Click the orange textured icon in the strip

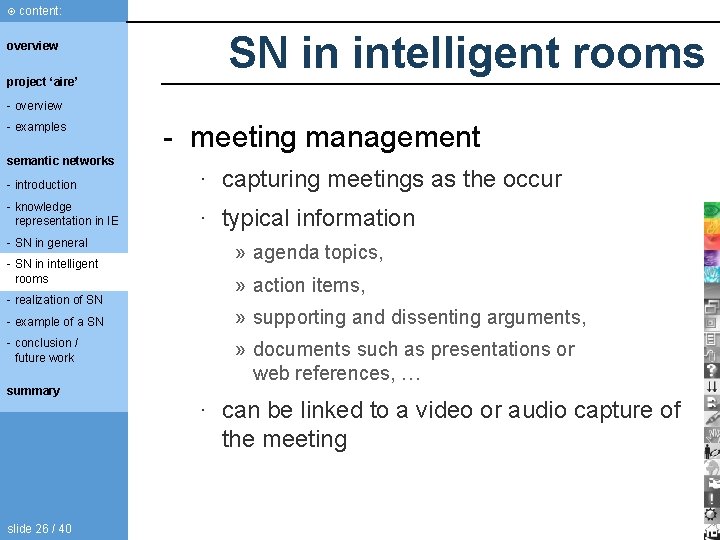[x=712, y=226]
